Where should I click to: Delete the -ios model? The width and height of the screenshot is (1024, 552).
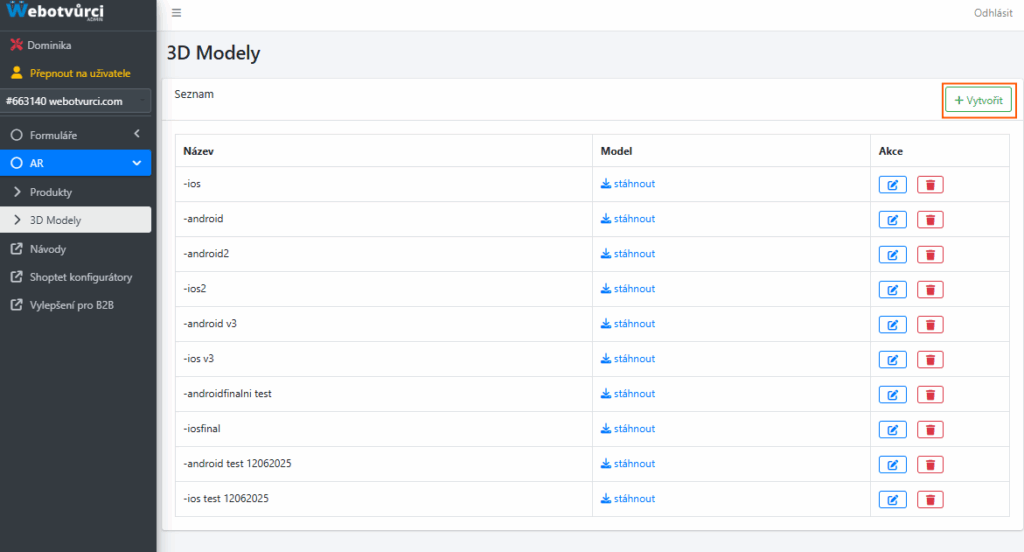pyautogui.click(x=930, y=185)
